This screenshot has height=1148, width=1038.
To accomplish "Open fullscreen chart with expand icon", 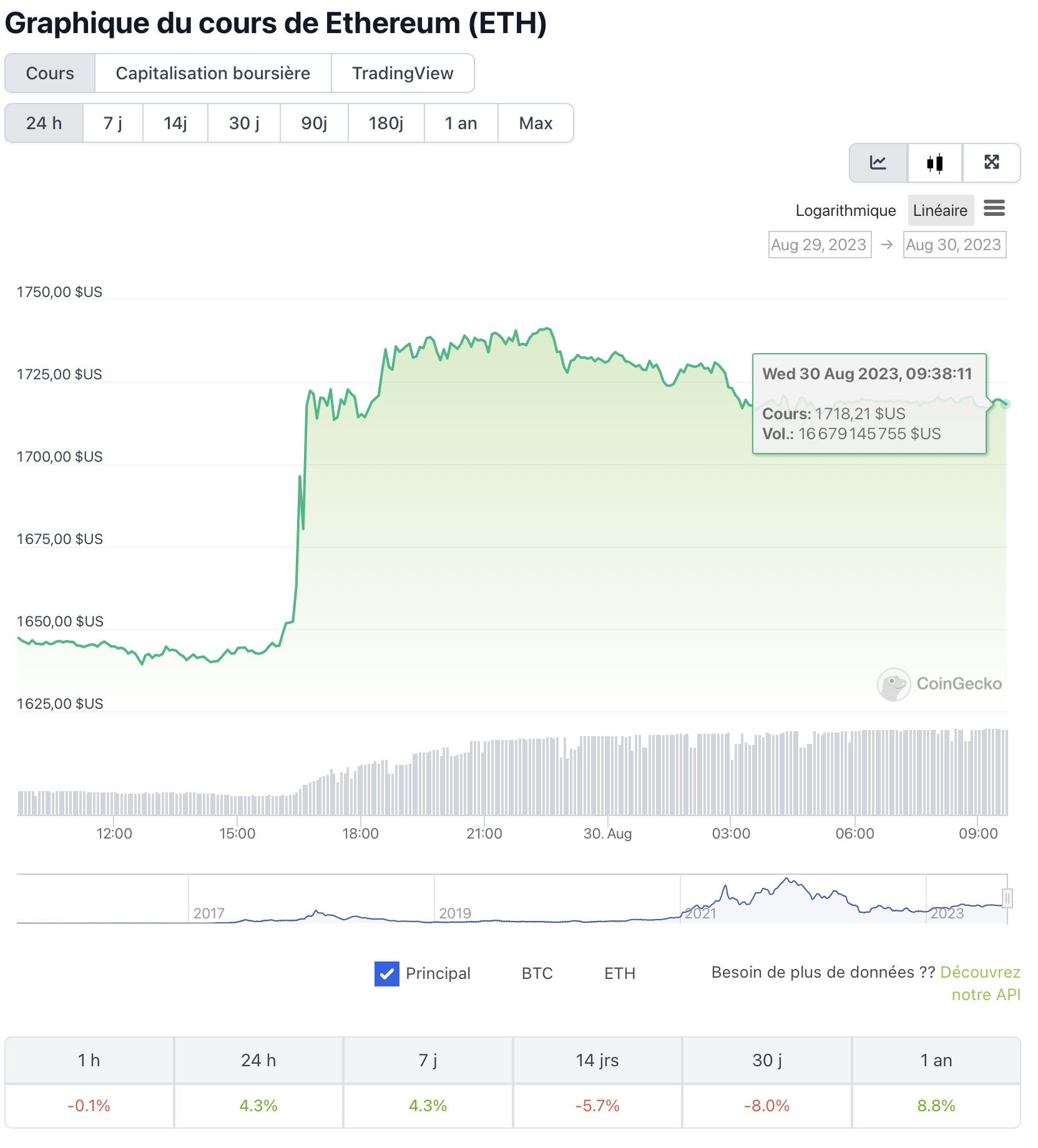I will [x=991, y=163].
